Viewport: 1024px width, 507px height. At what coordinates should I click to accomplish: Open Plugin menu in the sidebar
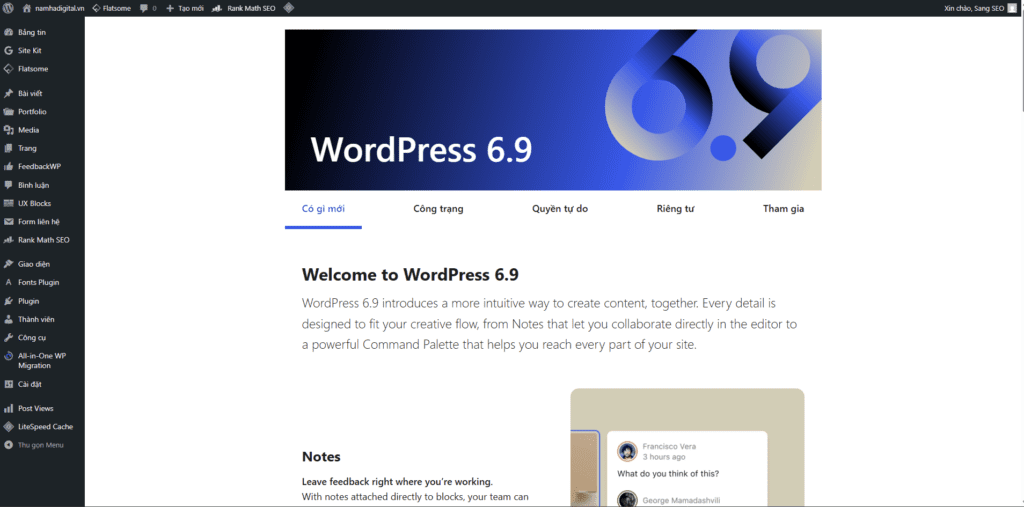point(28,301)
